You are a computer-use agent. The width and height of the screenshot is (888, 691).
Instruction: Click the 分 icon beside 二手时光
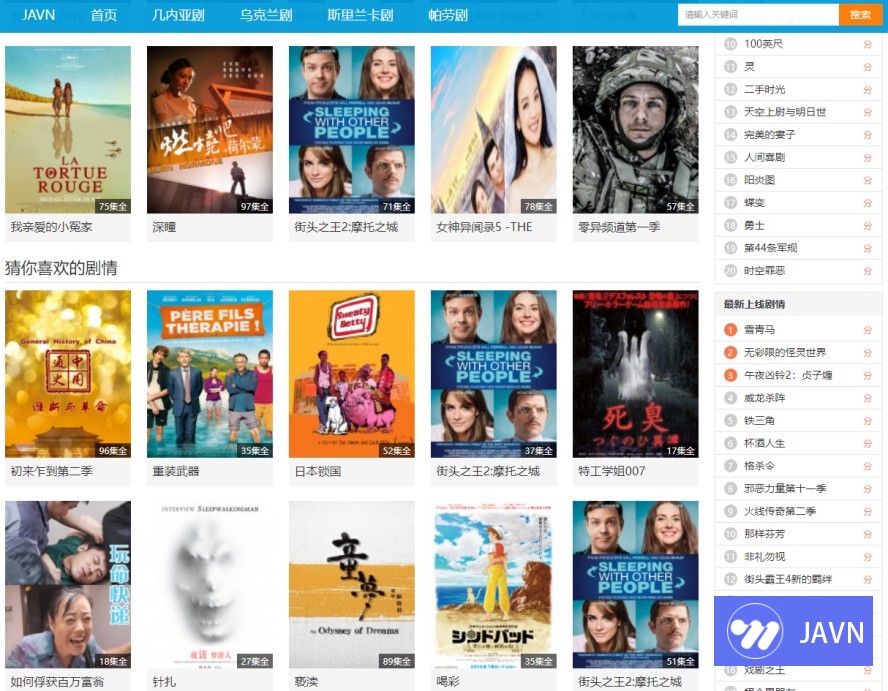pos(867,89)
